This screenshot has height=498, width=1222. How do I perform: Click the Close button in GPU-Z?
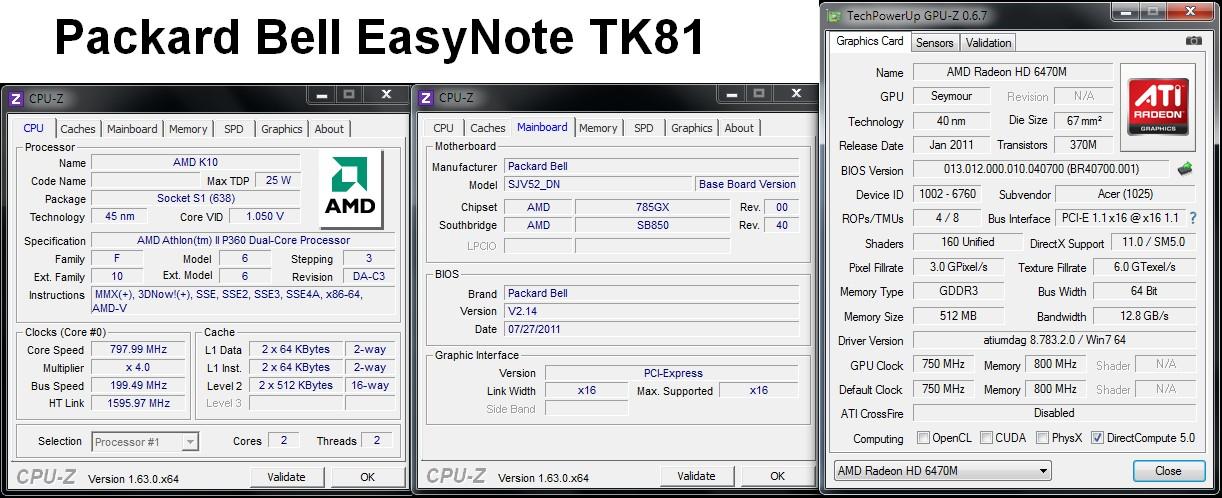pyautogui.click(x=1168, y=471)
